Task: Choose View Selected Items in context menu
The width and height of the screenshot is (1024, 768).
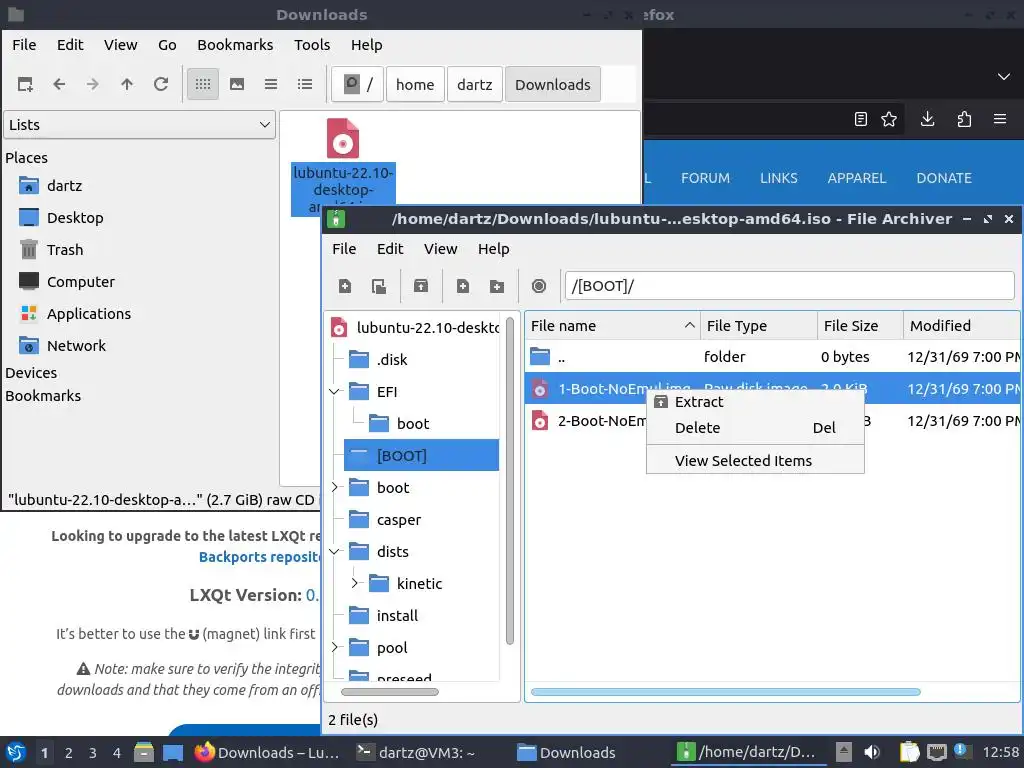Action: point(755,460)
